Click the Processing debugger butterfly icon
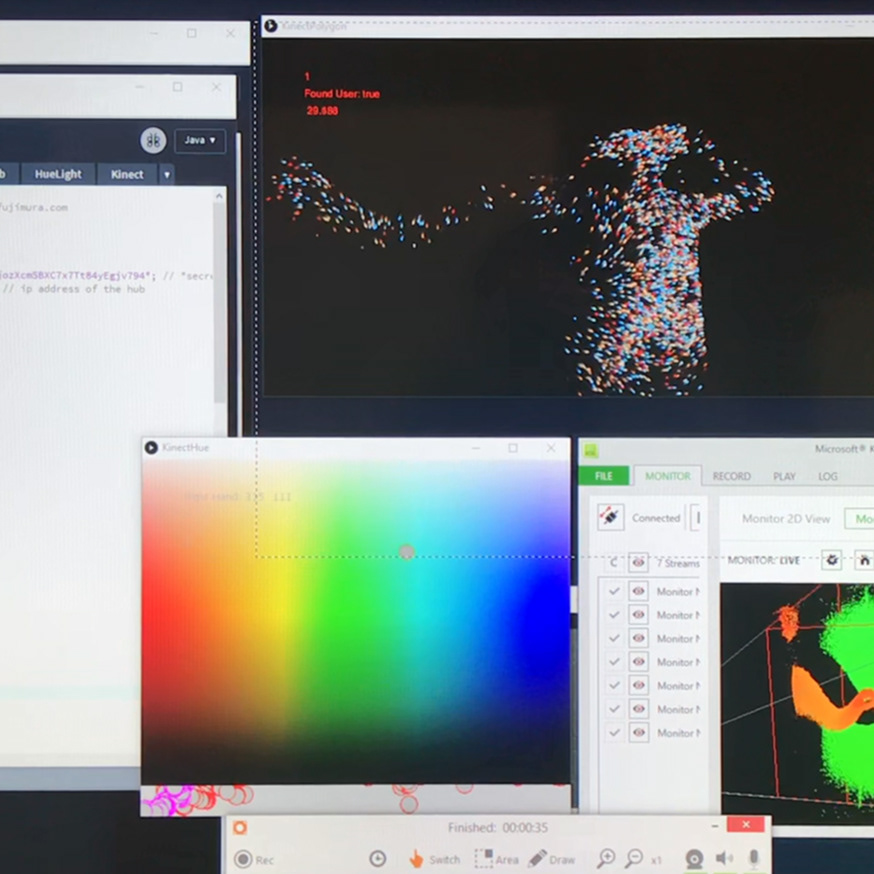 pyautogui.click(x=153, y=140)
